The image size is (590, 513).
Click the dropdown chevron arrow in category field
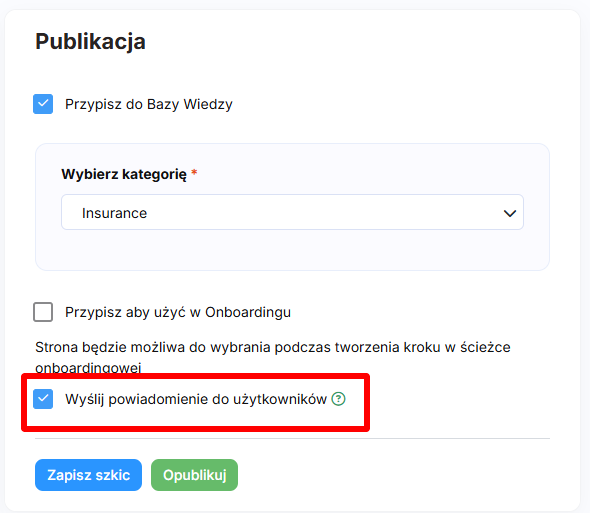509,213
